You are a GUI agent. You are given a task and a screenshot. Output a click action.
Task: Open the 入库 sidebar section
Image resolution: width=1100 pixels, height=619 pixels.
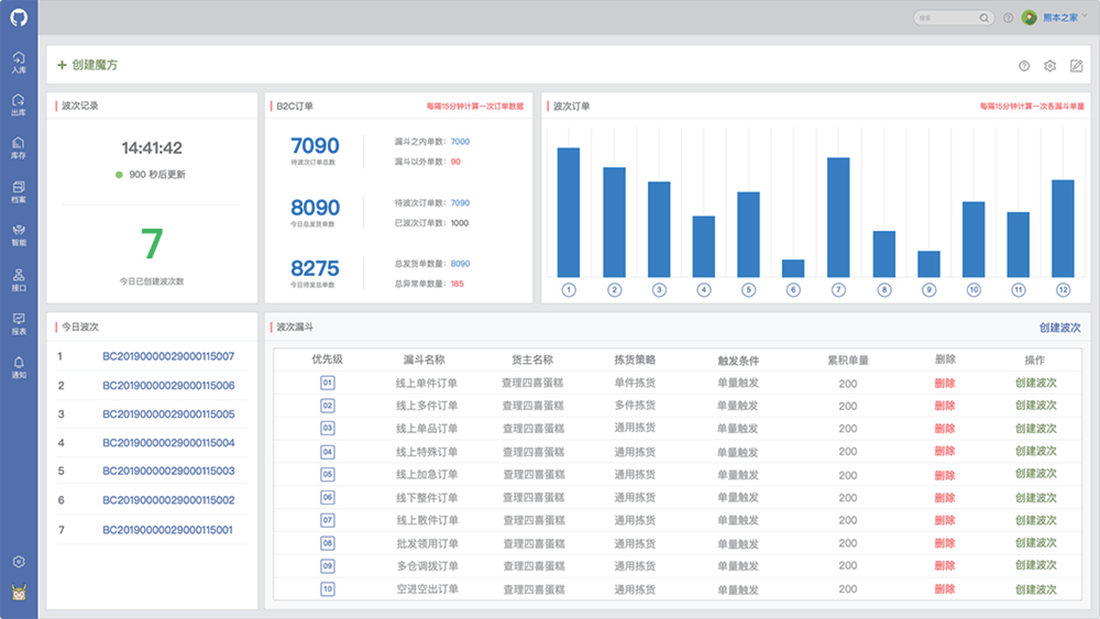click(x=19, y=62)
